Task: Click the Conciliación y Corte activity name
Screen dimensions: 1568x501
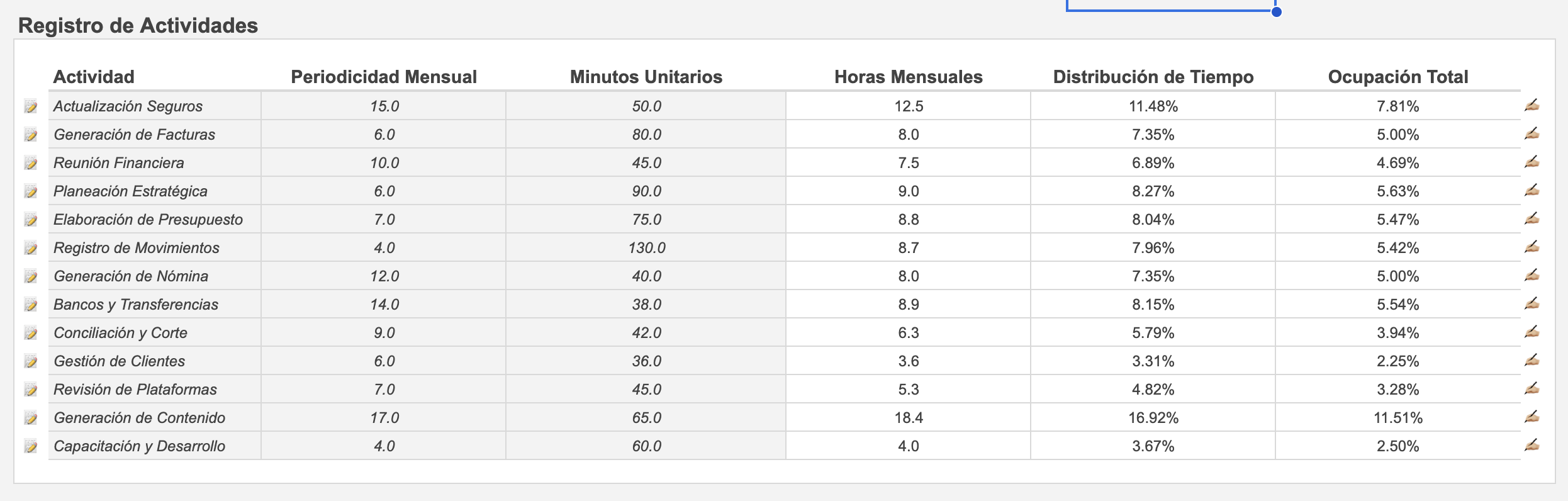Action: tap(120, 332)
